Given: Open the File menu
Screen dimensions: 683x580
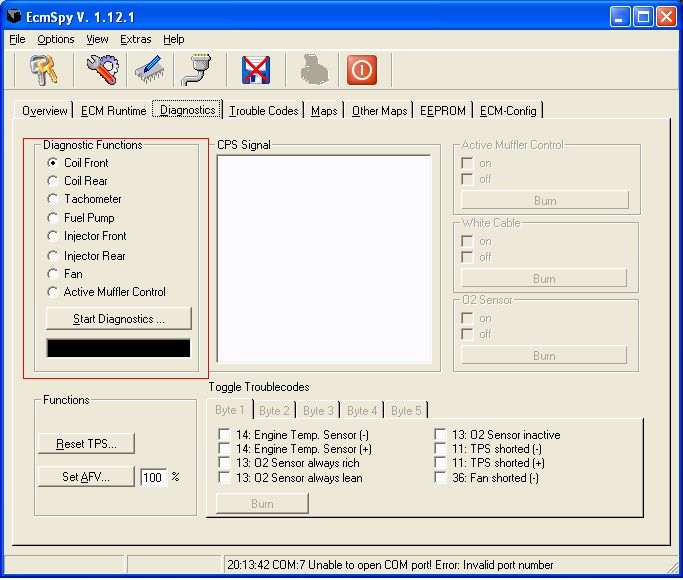Looking at the screenshot, I should point(17,39).
